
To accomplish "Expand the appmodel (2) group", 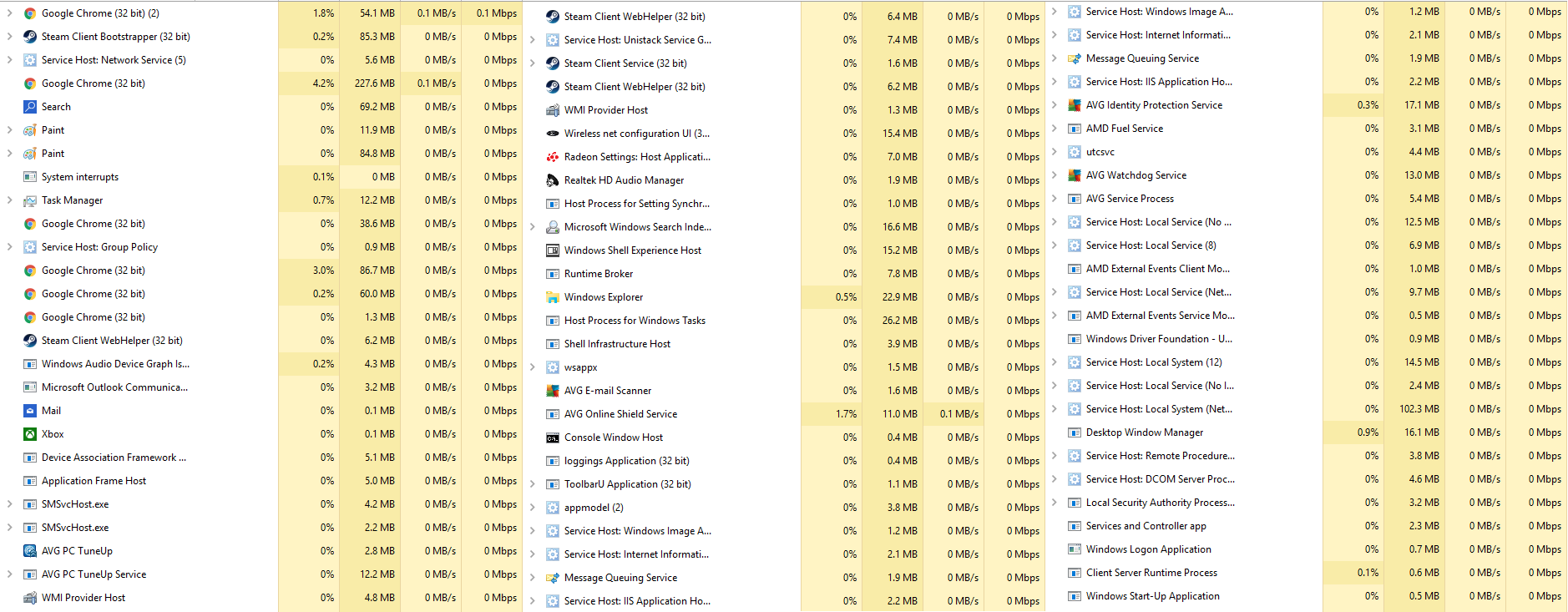I will (x=532, y=508).
